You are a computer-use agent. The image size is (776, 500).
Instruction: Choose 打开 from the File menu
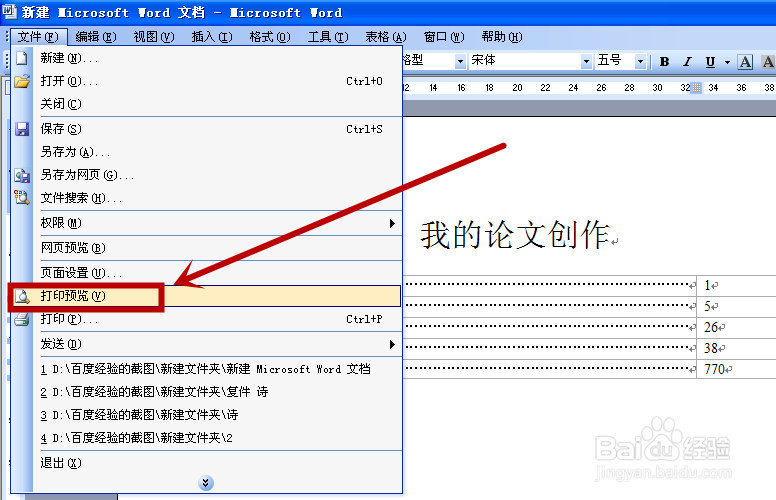[x=206, y=81]
